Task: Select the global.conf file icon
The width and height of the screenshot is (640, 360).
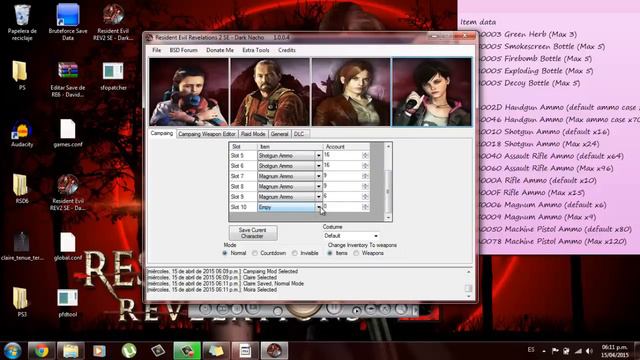Action: pyautogui.click(x=68, y=246)
